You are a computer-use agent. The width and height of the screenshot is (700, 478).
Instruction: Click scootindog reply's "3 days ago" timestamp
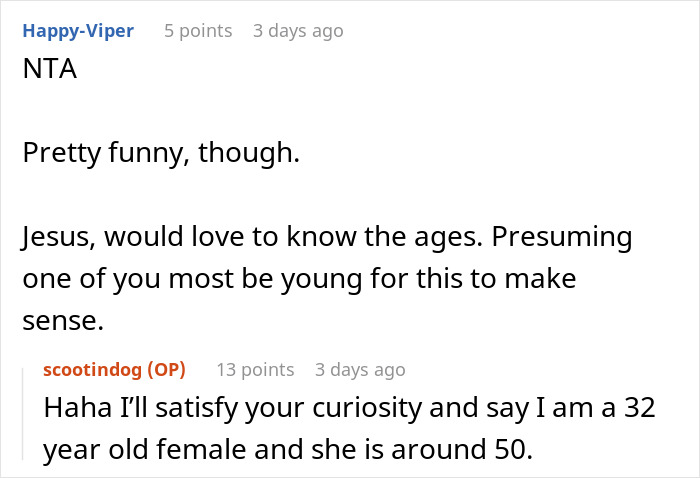click(360, 370)
